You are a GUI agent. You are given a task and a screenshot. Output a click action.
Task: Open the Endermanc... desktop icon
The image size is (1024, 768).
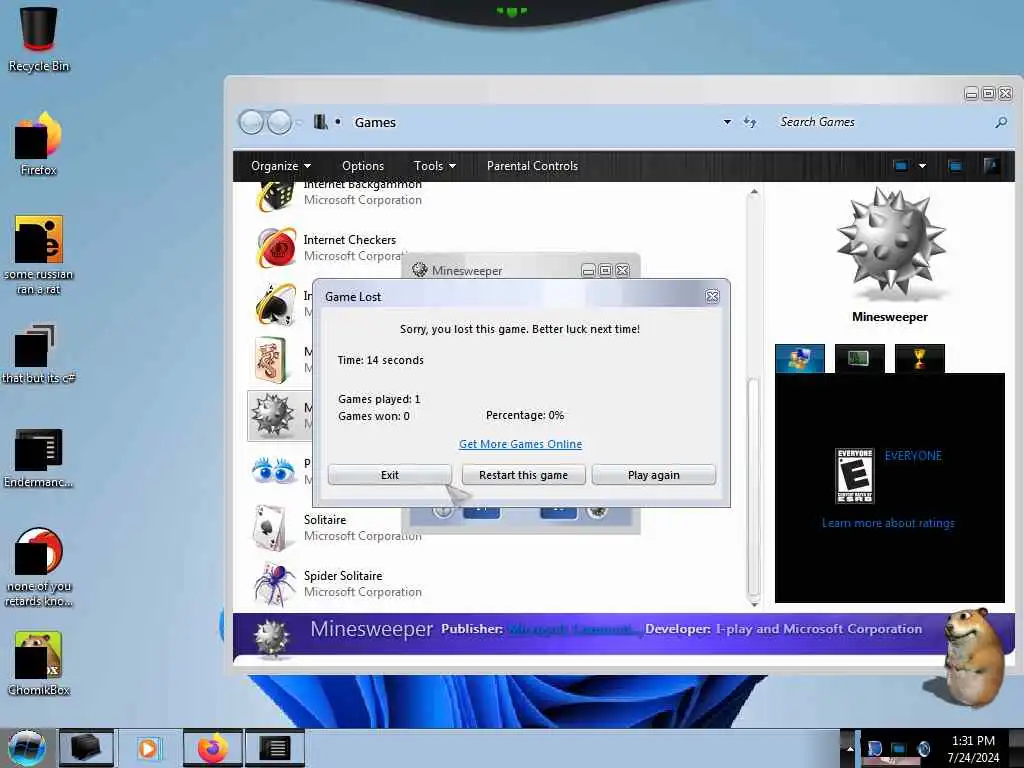click(x=38, y=458)
